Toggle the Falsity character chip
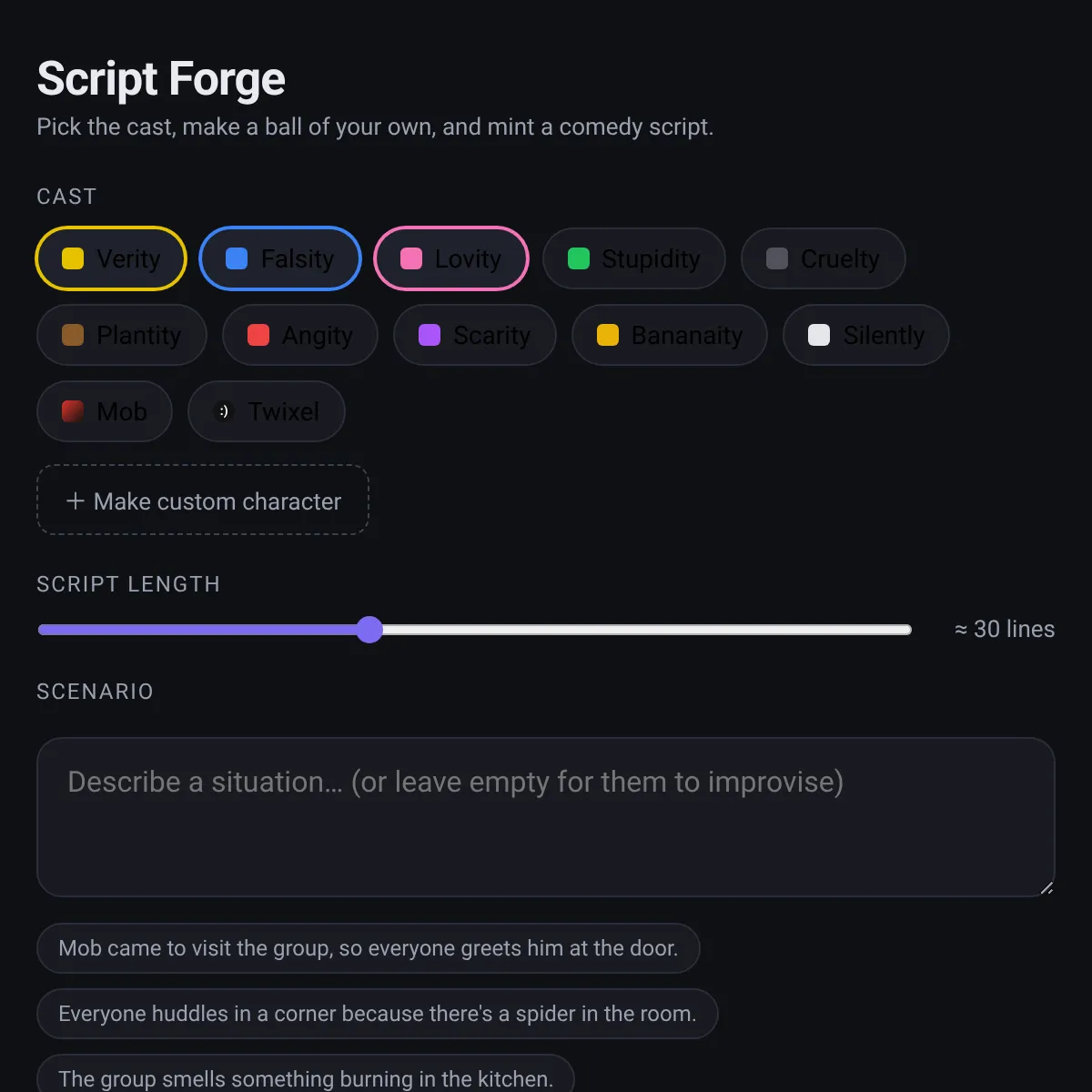The image size is (1092, 1092). 280,258
